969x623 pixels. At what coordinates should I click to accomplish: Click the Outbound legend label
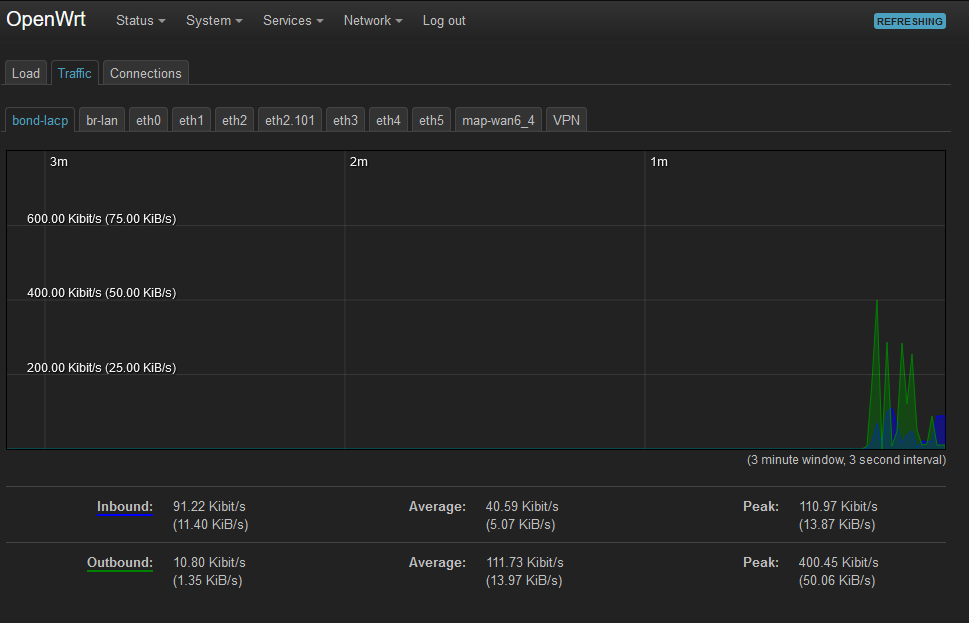coord(120,562)
